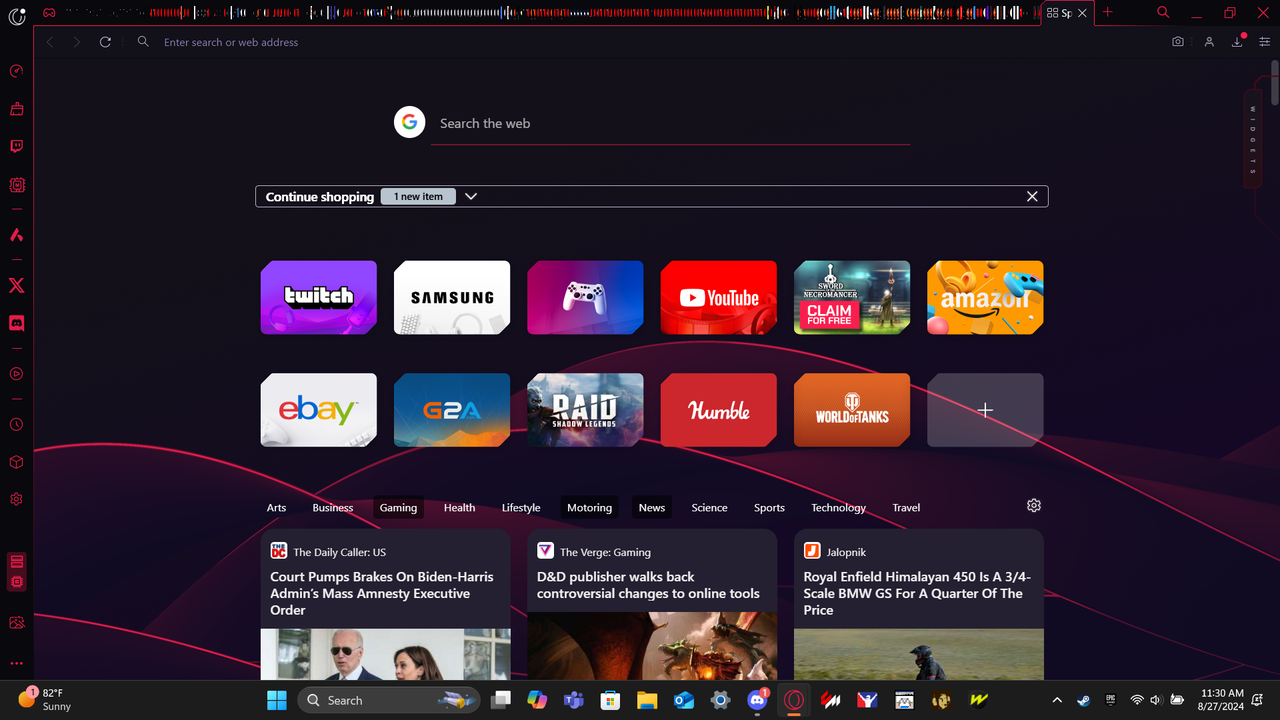Open Discord from the sidebar
The width and height of the screenshot is (1280, 720).
pos(16,323)
